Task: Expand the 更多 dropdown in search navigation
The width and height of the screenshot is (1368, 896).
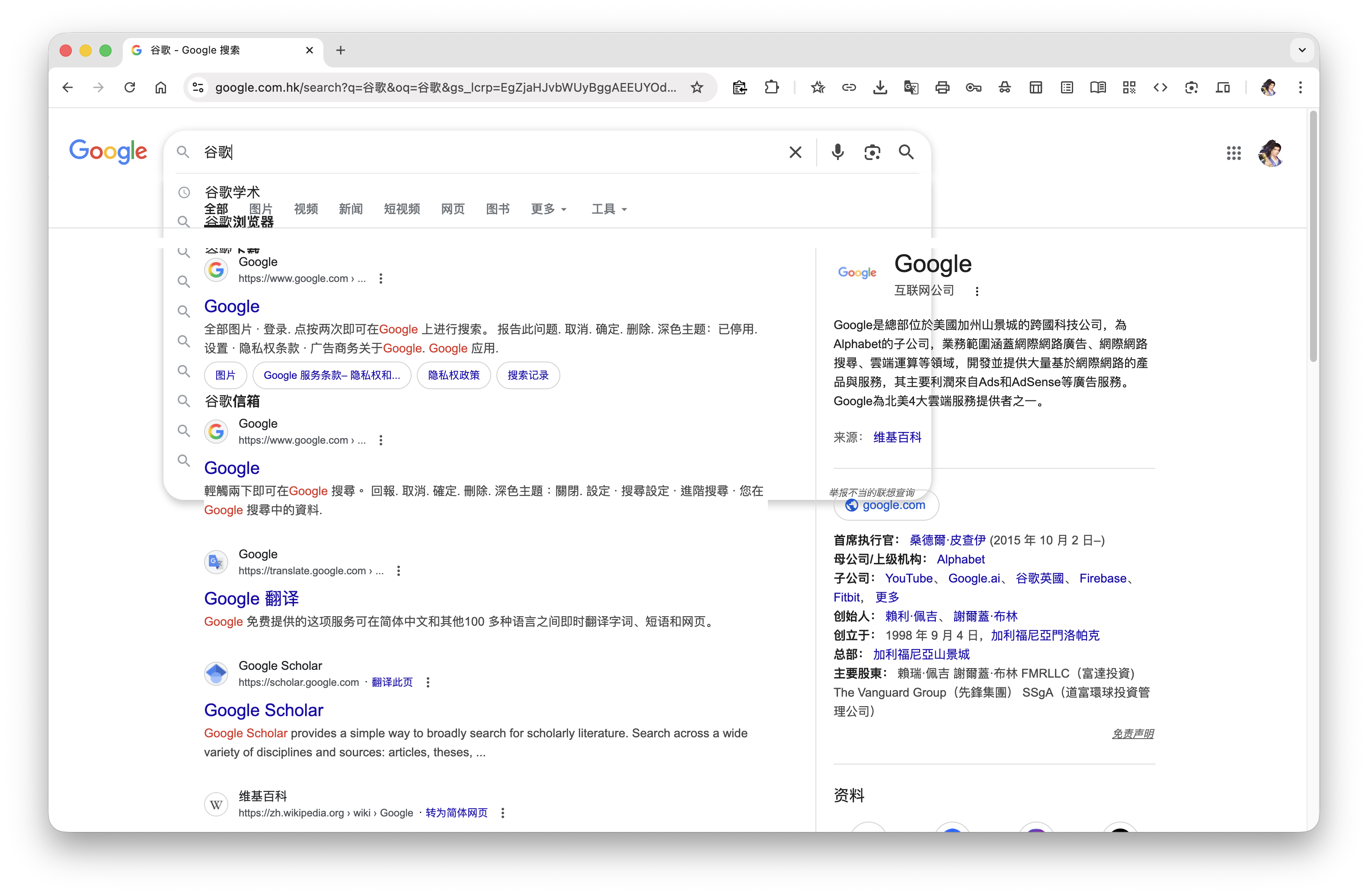Action: point(548,209)
